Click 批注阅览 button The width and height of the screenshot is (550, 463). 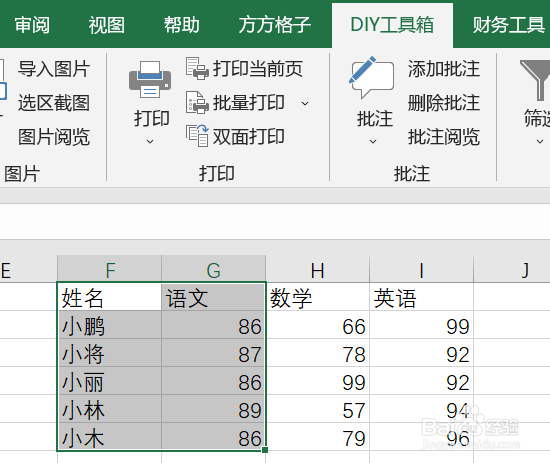444,136
